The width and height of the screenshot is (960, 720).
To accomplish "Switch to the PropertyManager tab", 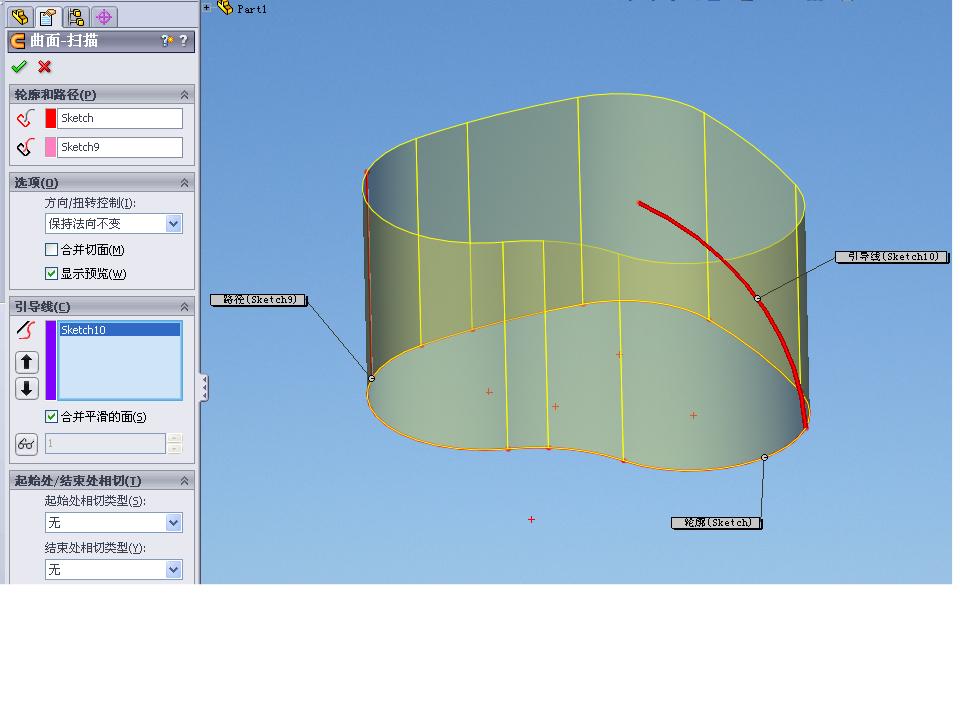I will coord(48,17).
